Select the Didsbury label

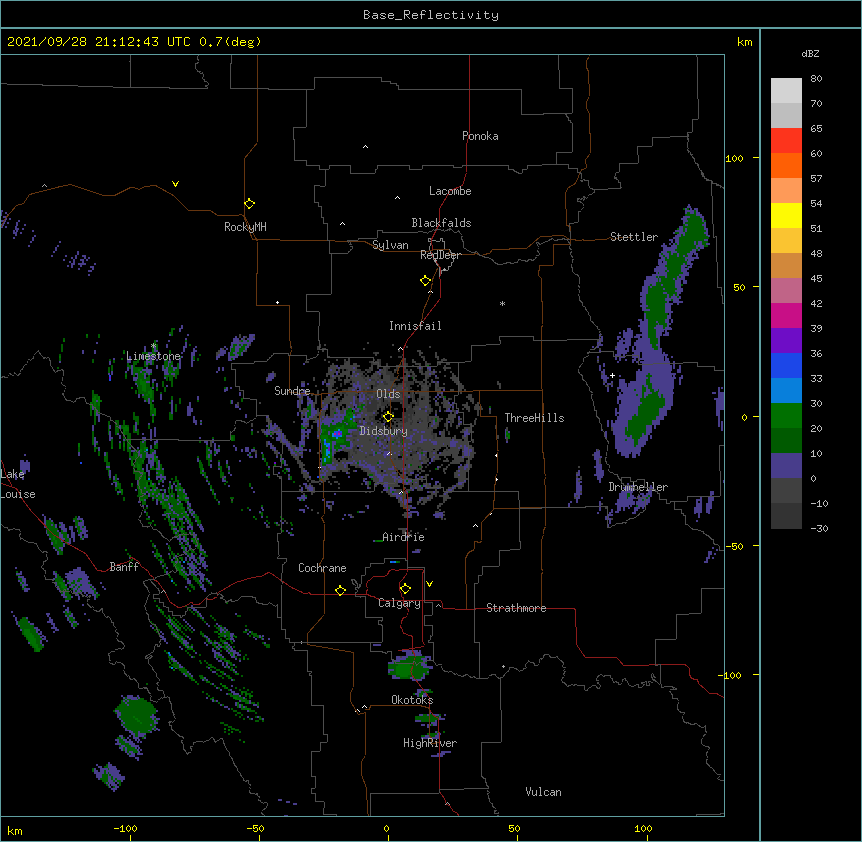(x=384, y=431)
